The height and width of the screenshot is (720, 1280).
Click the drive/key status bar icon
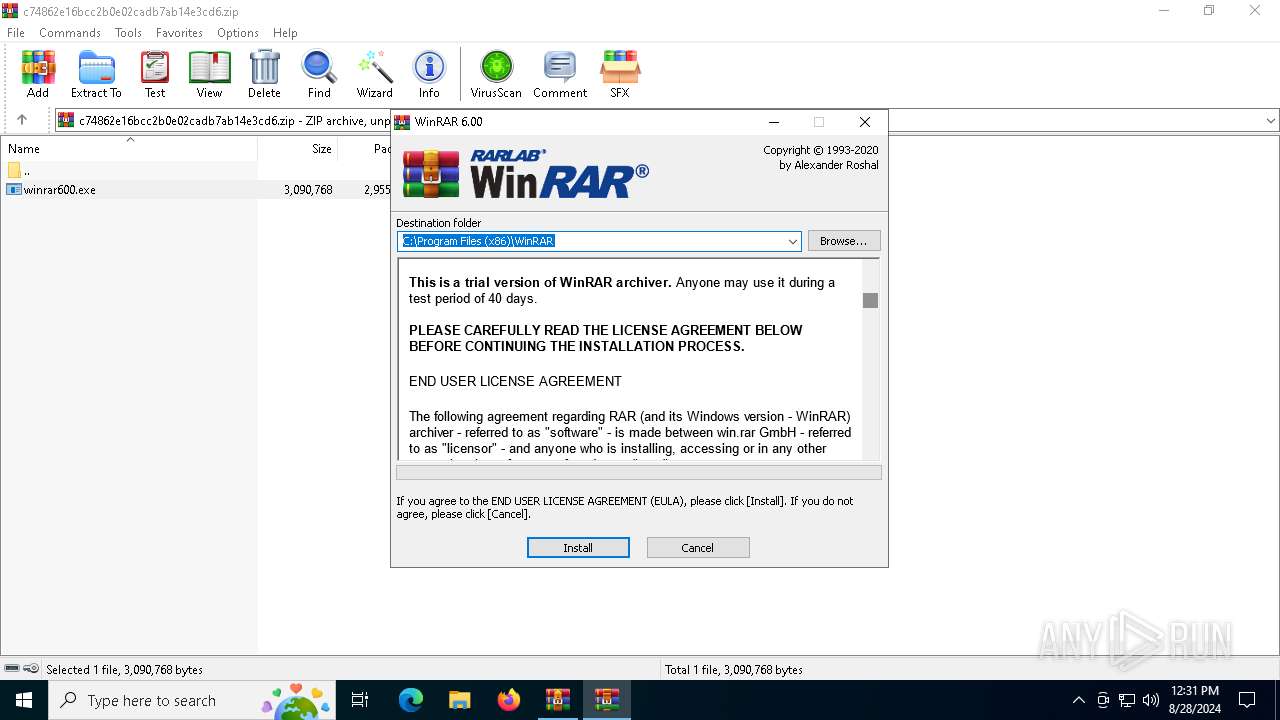(21, 669)
